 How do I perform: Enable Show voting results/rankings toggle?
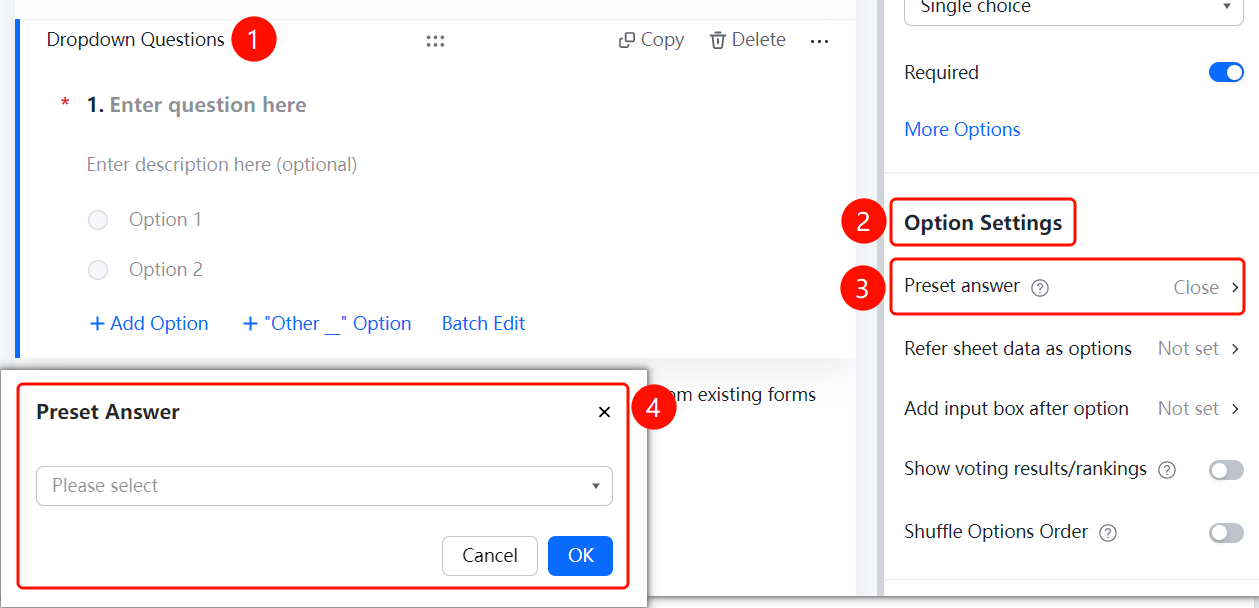pos(1226,470)
